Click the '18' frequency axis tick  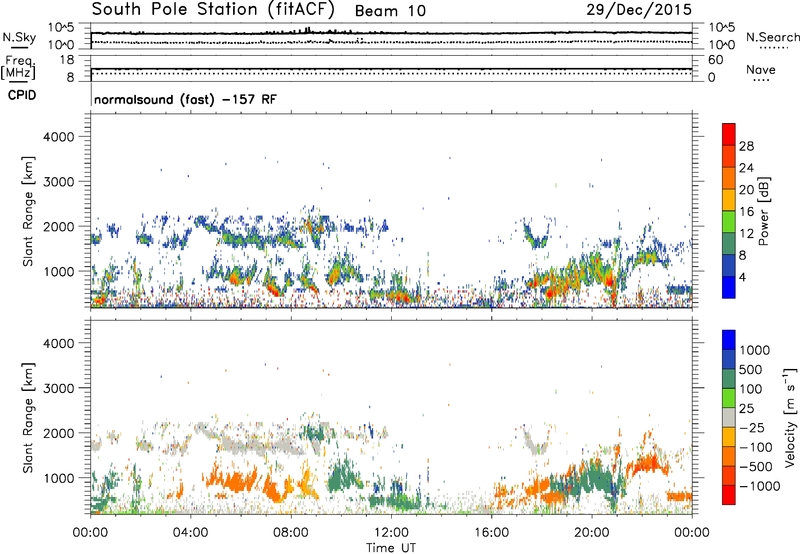[67, 60]
